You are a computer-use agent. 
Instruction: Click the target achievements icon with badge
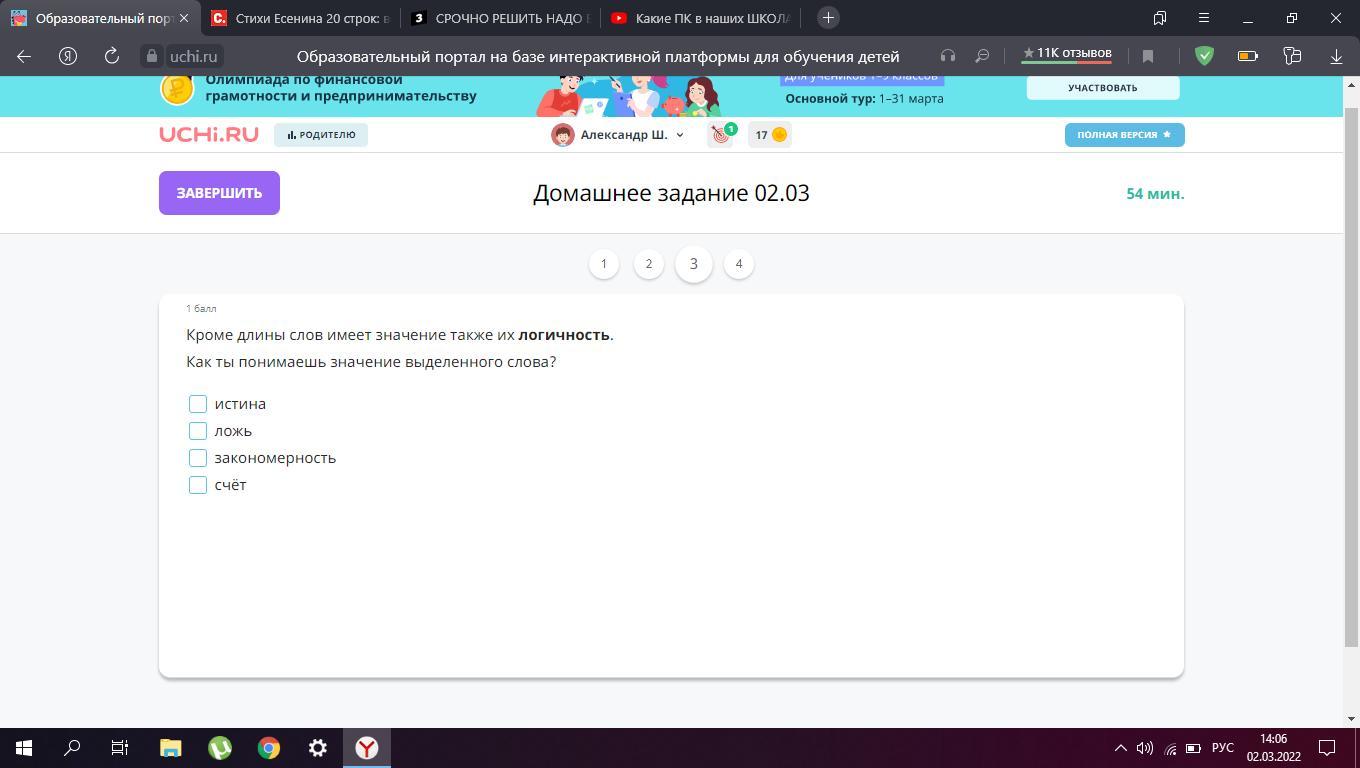[x=721, y=134]
